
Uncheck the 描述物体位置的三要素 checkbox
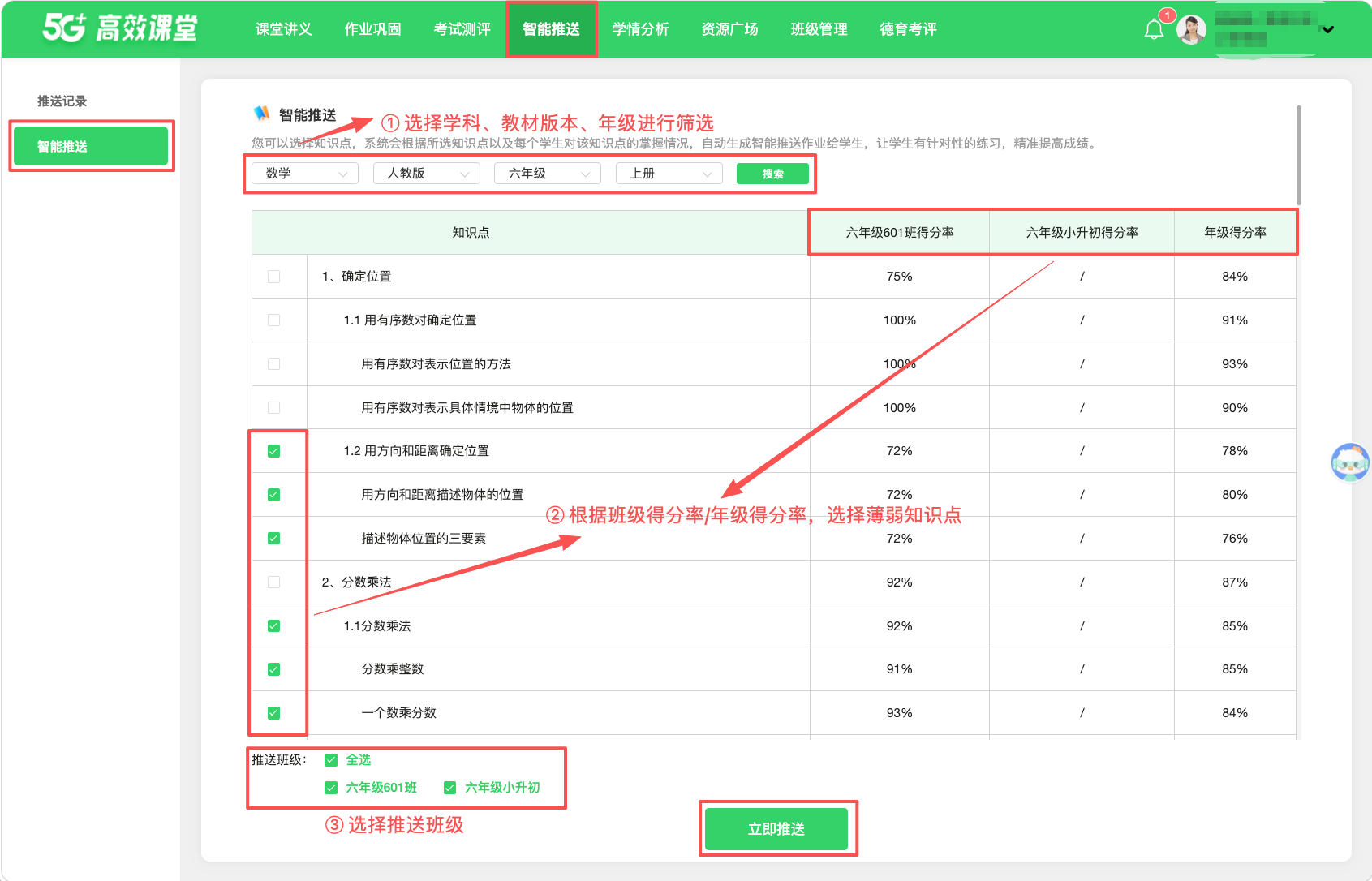coord(273,539)
